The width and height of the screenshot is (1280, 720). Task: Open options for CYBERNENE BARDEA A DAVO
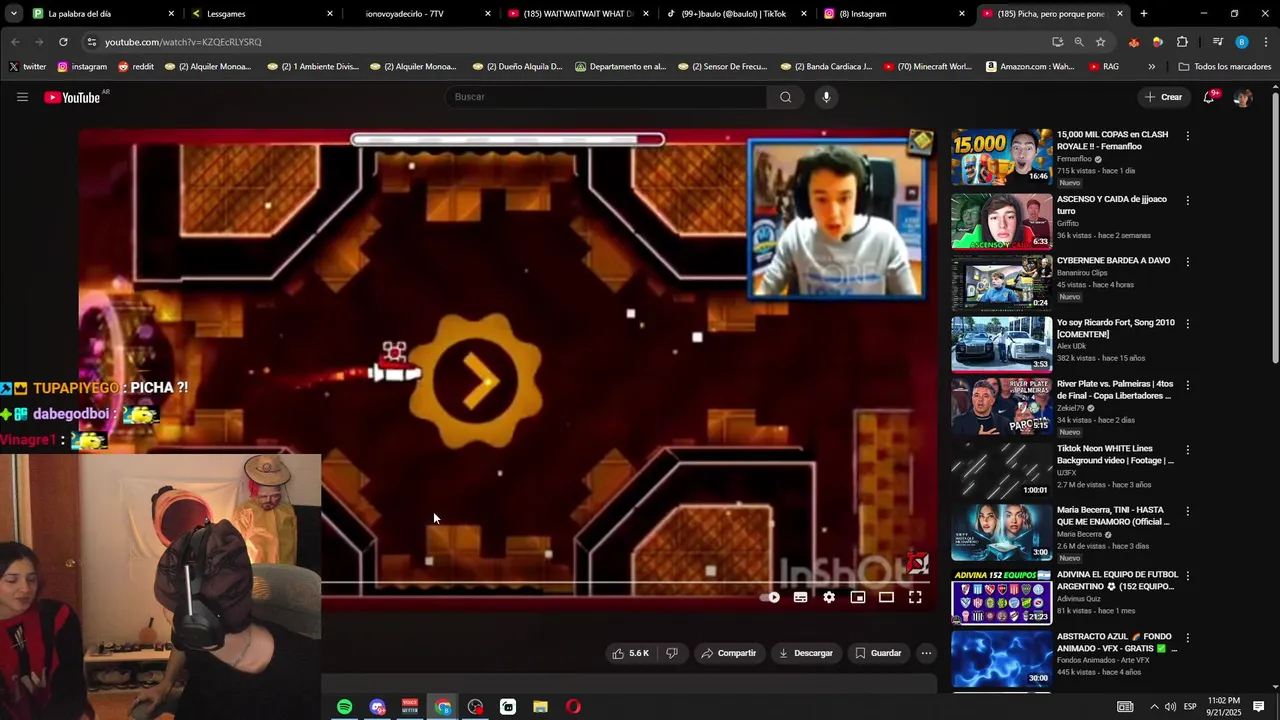pyautogui.click(x=1188, y=262)
